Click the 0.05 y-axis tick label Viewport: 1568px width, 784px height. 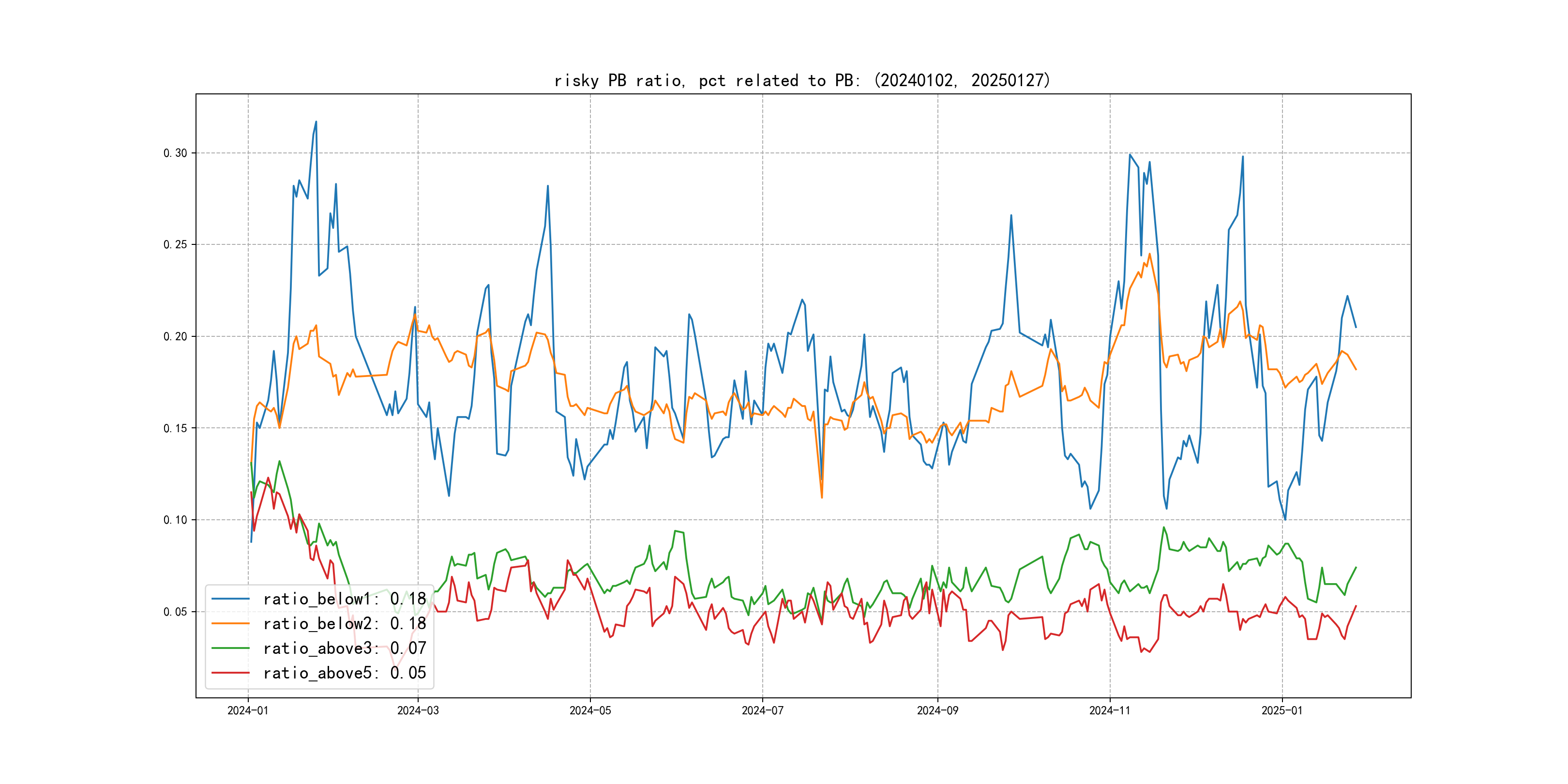175,612
